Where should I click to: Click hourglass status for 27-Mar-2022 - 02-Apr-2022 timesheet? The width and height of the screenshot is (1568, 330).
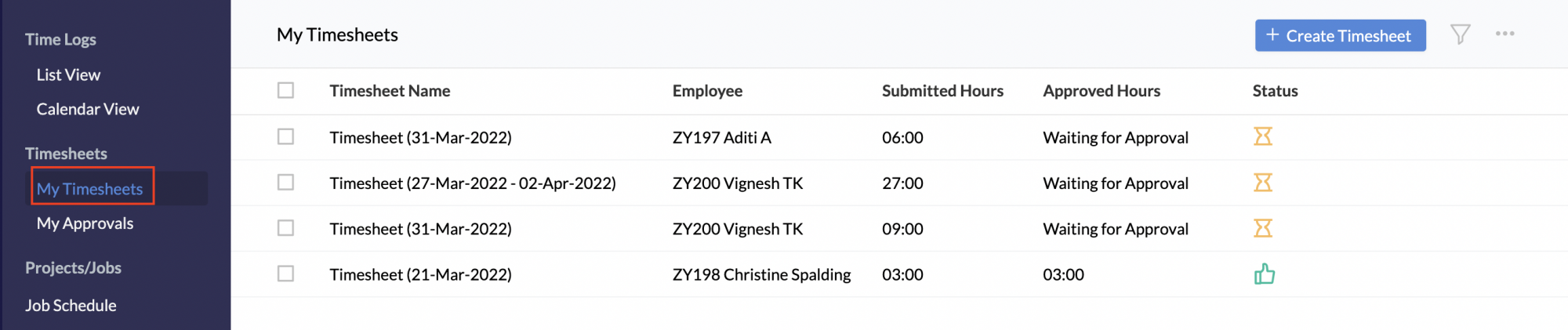(x=1262, y=183)
